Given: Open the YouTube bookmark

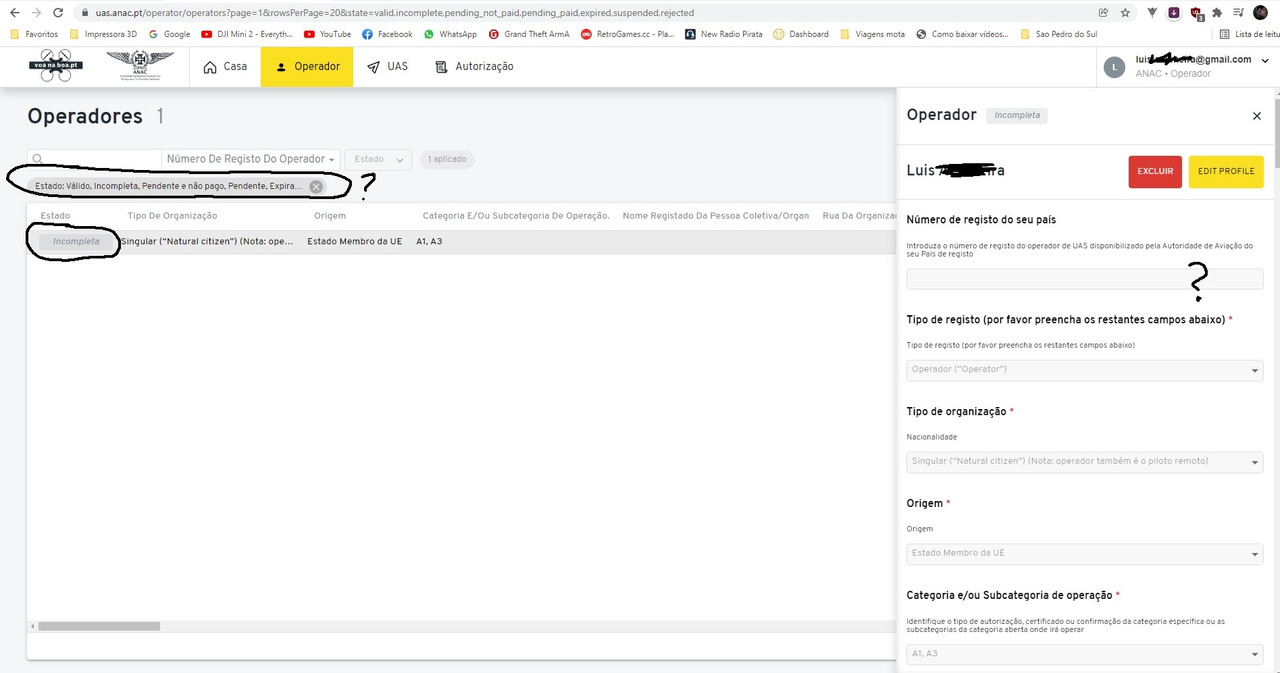Looking at the screenshot, I should (x=328, y=34).
